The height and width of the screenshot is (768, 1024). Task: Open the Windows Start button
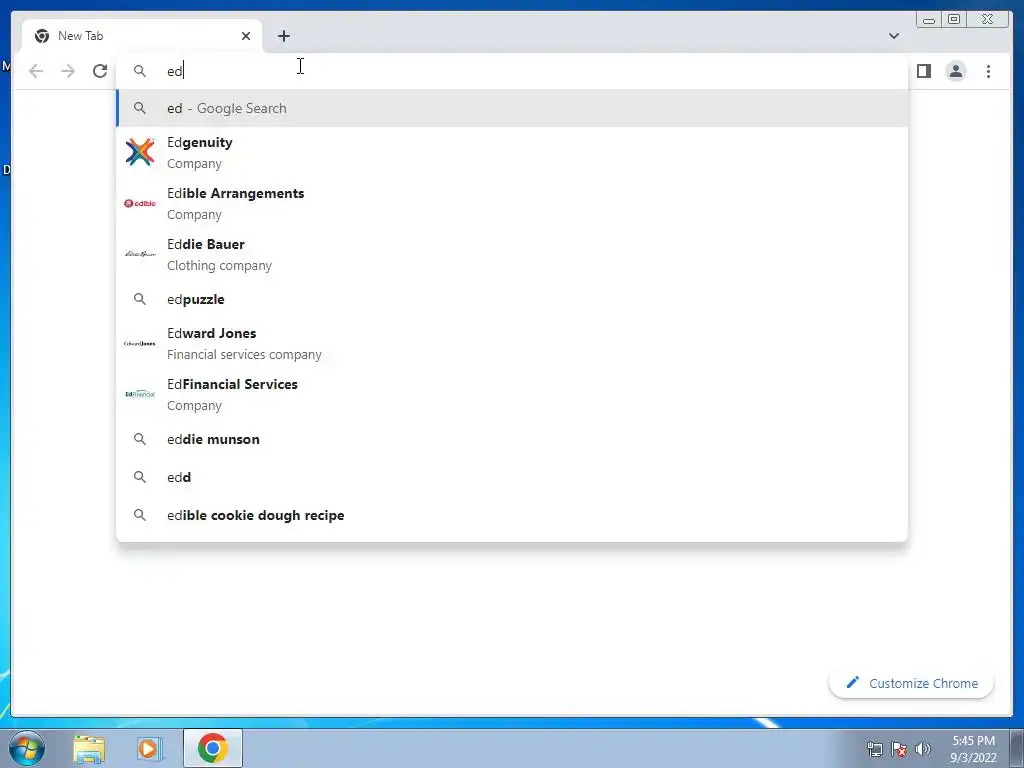click(27, 748)
